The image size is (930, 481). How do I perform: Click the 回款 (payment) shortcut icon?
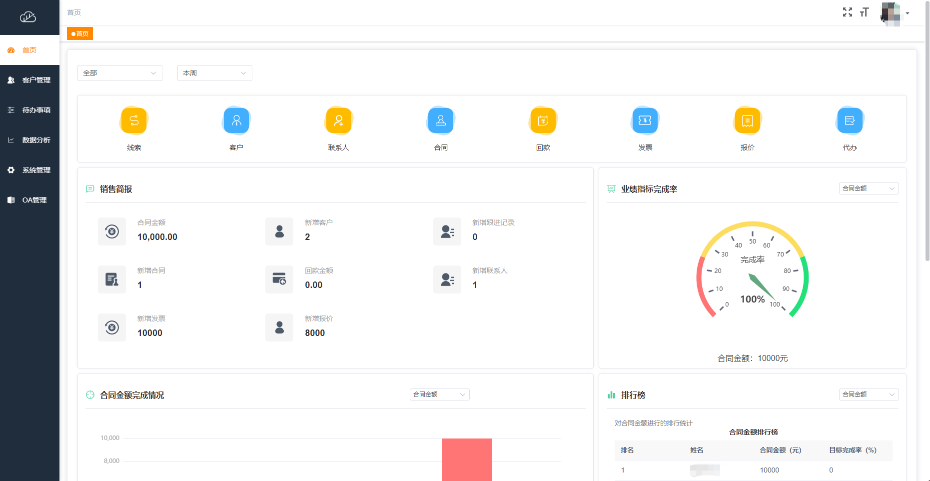click(x=543, y=120)
